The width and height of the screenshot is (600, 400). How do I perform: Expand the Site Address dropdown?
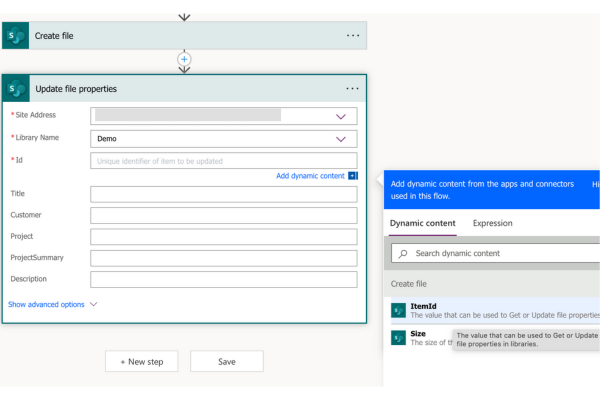pos(341,116)
